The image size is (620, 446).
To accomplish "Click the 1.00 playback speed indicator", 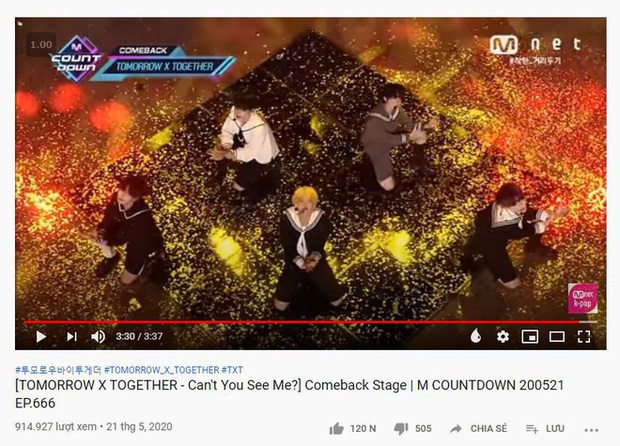I will point(41,45).
